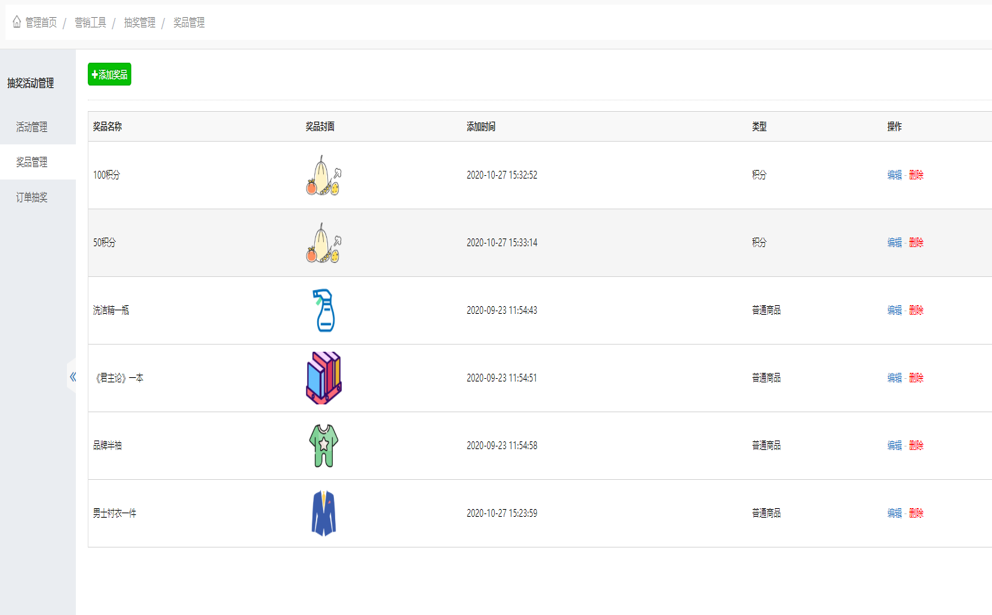This screenshot has height=615, width=992.
Task: Collapse the sidebar with double-chevron arrow
Action: (x=72, y=377)
